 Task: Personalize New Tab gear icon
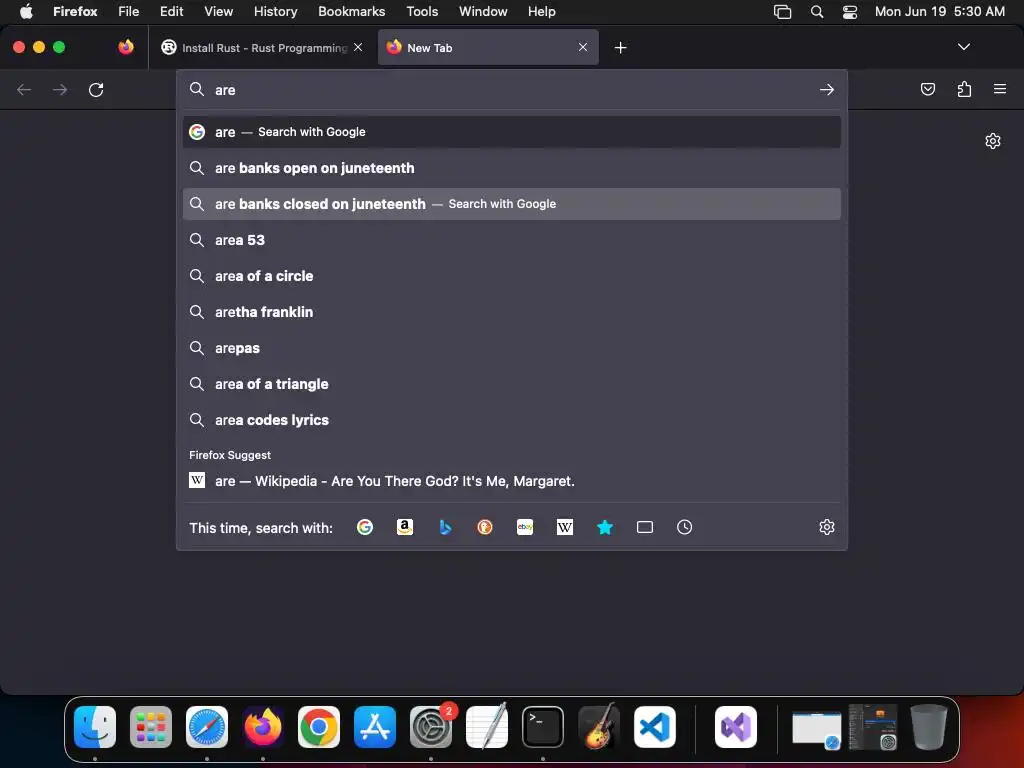click(x=993, y=141)
